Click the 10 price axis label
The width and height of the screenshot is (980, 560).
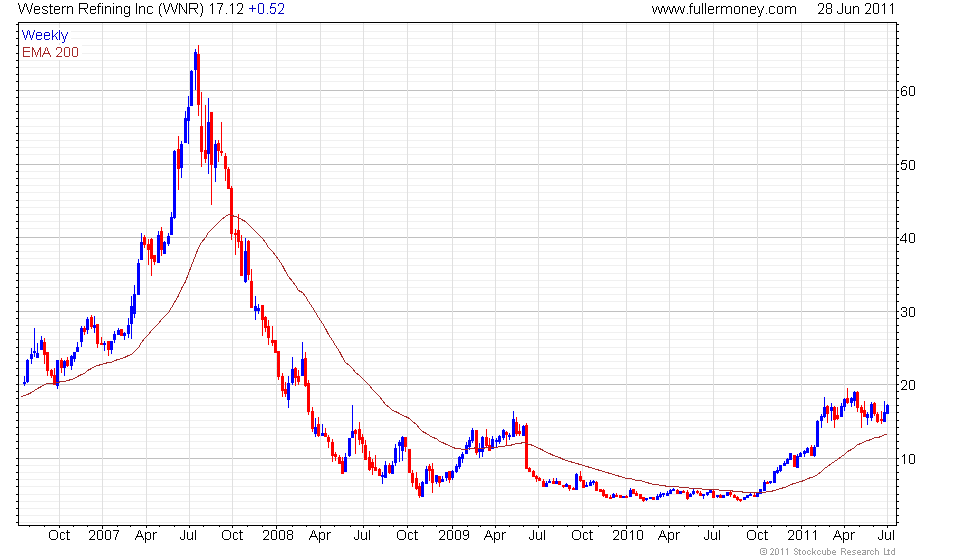908,459
